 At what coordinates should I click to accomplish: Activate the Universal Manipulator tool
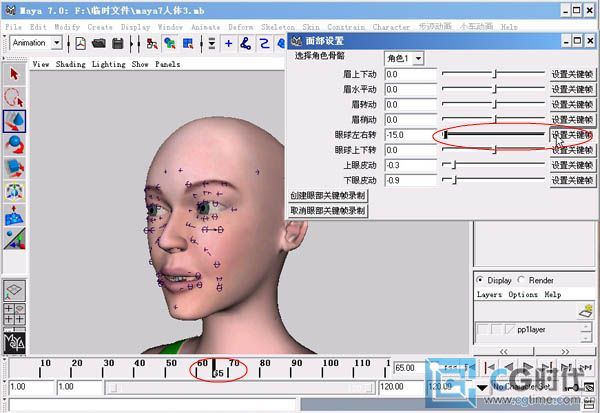point(14,191)
